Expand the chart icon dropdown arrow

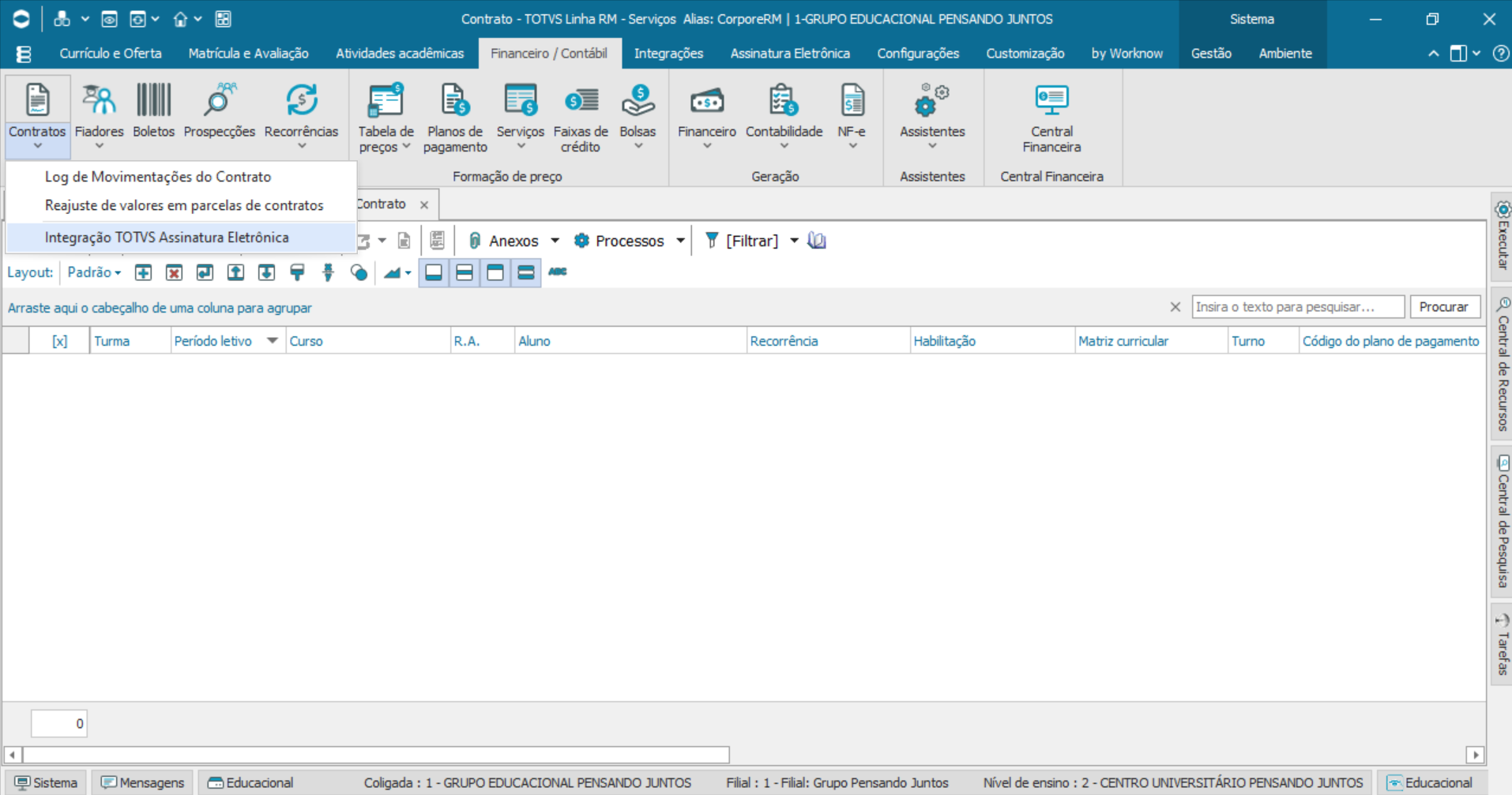(408, 273)
